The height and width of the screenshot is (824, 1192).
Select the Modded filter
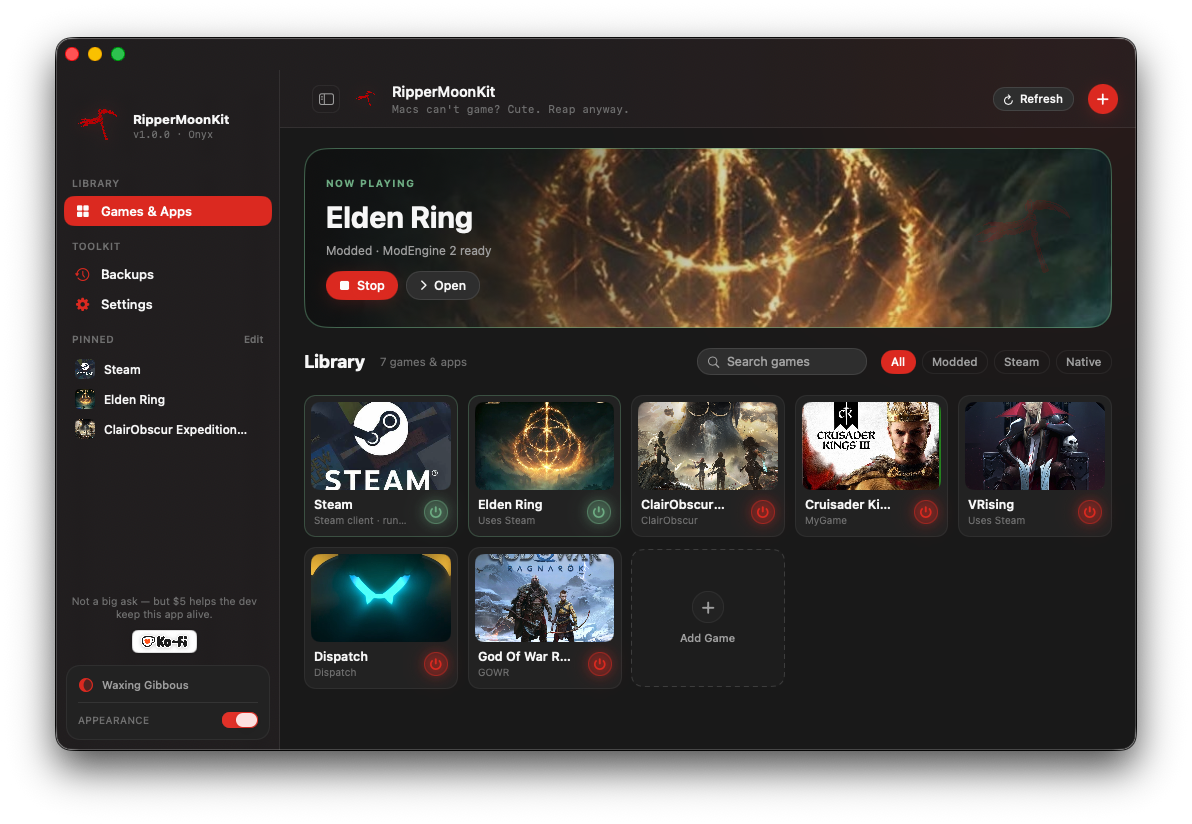tap(954, 362)
